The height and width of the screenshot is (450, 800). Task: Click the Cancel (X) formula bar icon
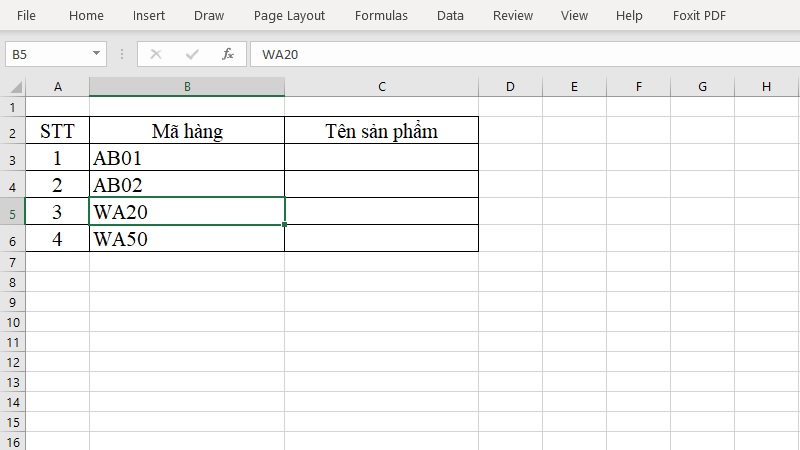coord(156,54)
